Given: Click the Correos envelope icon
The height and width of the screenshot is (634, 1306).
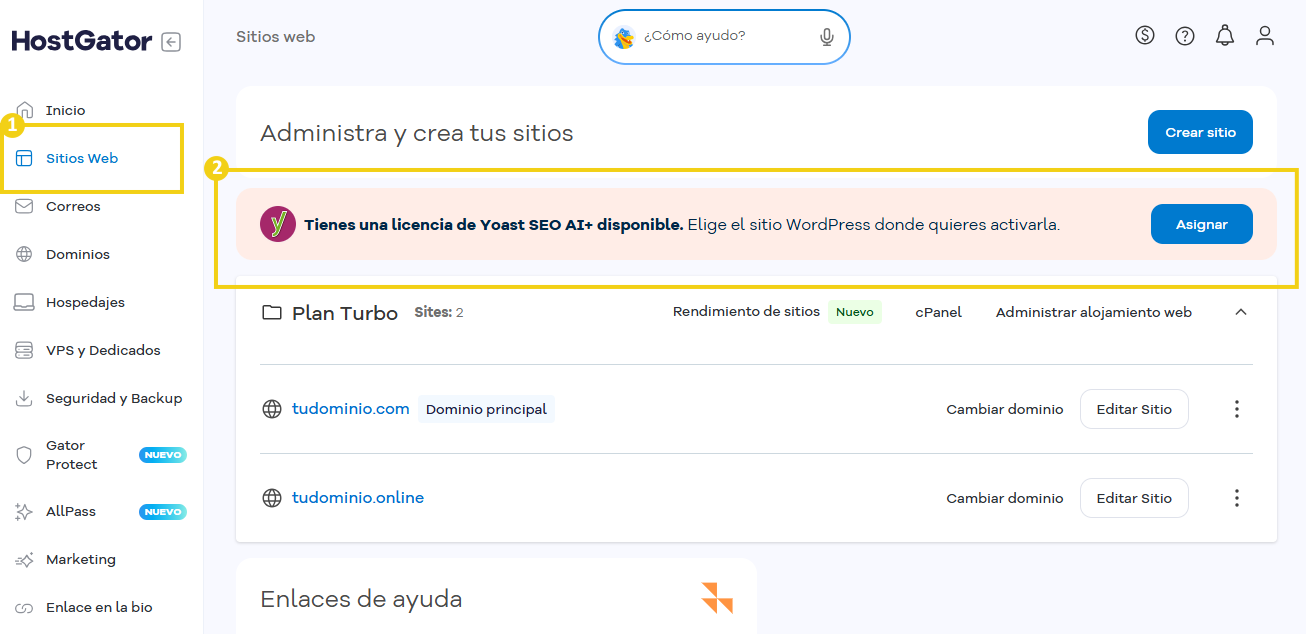Looking at the screenshot, I should (x=25, y=206).
